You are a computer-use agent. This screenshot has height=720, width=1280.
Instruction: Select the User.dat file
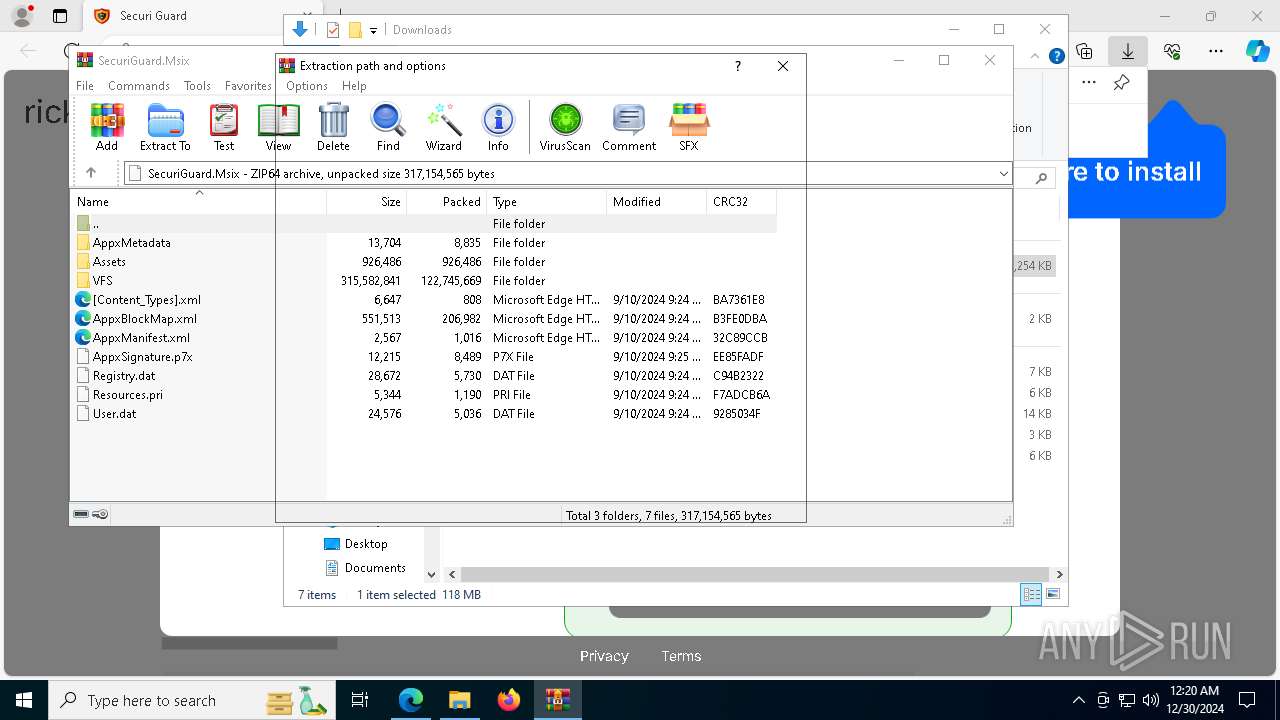pos(424,414)
